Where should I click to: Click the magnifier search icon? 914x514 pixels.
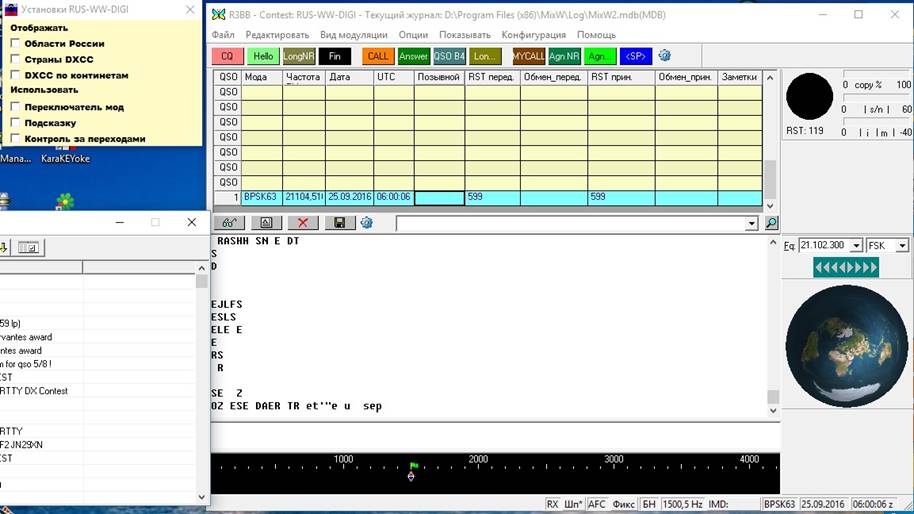(x=771, y=223)
